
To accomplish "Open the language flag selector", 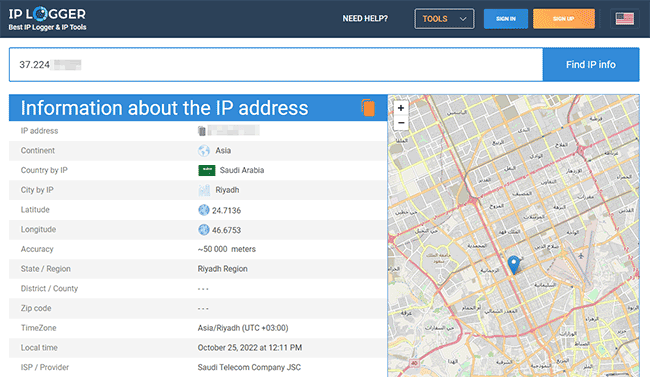I will click(624, 19).
